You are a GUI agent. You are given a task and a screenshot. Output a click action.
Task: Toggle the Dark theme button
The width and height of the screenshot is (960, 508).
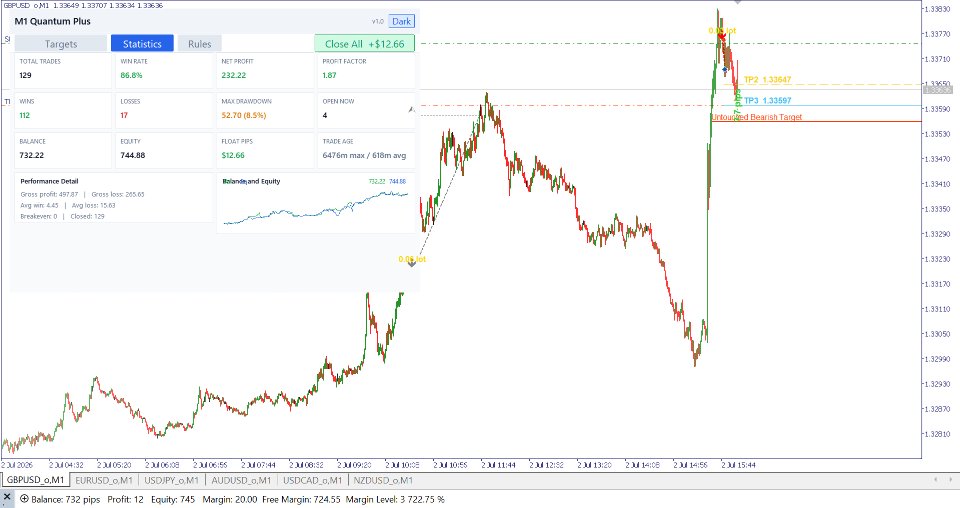(402, 21)
